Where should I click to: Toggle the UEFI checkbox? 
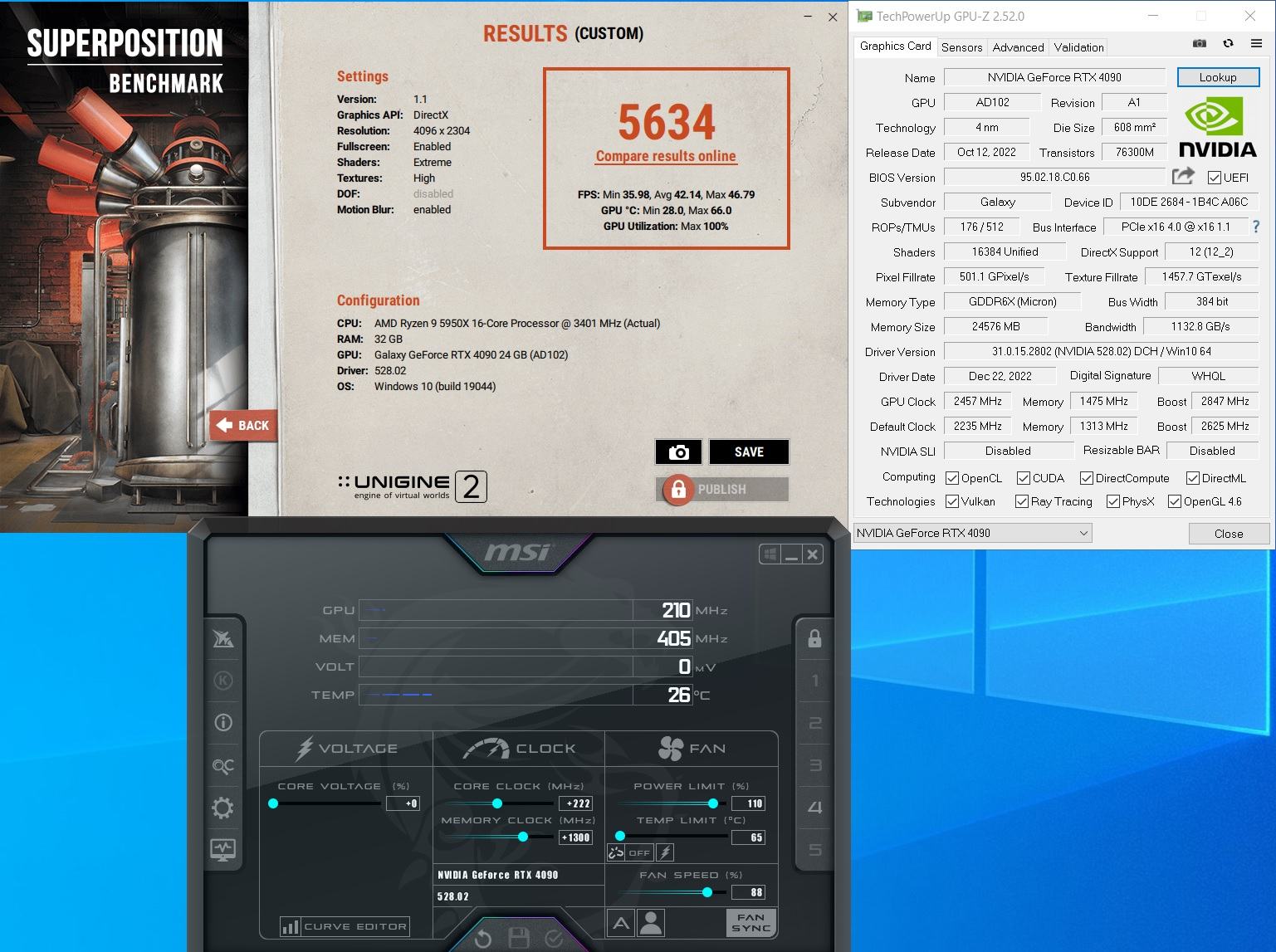1215,178
